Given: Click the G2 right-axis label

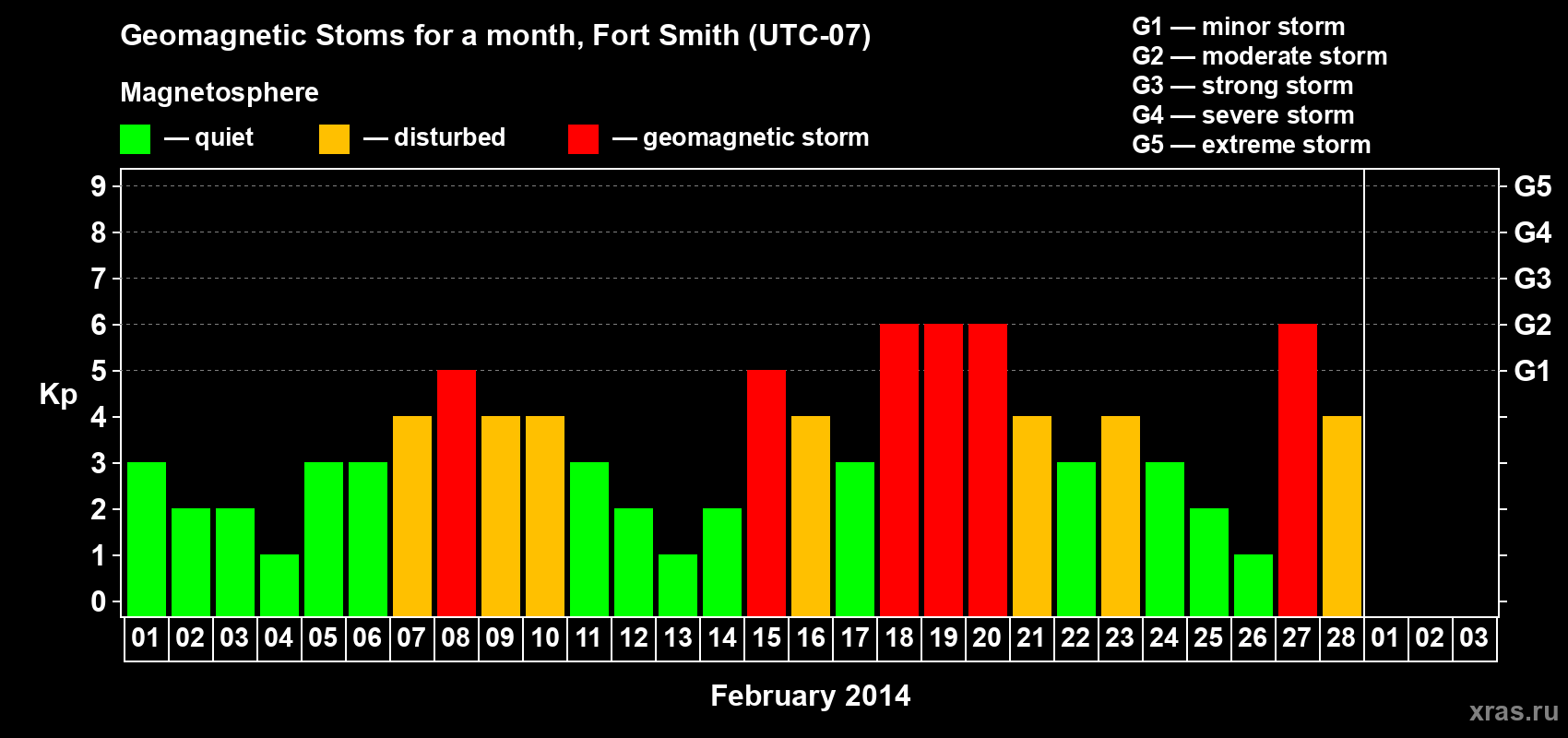Looking at the screenshot, I should 1532,325.
